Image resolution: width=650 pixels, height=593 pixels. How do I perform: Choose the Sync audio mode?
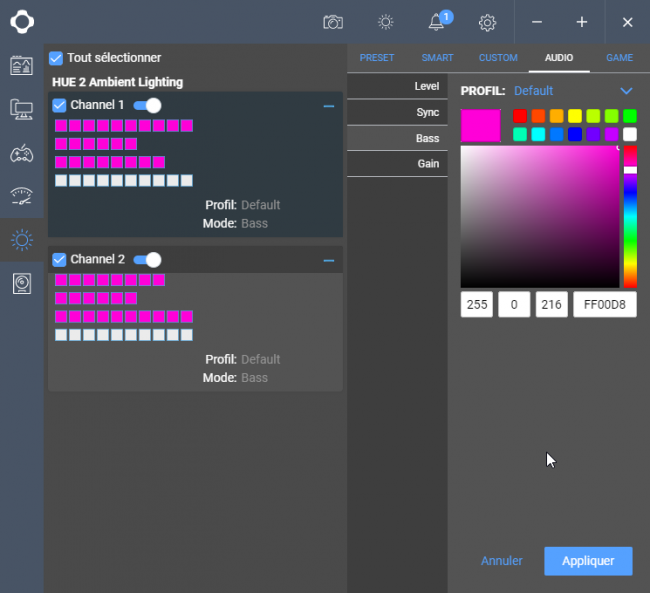(398, 112)
